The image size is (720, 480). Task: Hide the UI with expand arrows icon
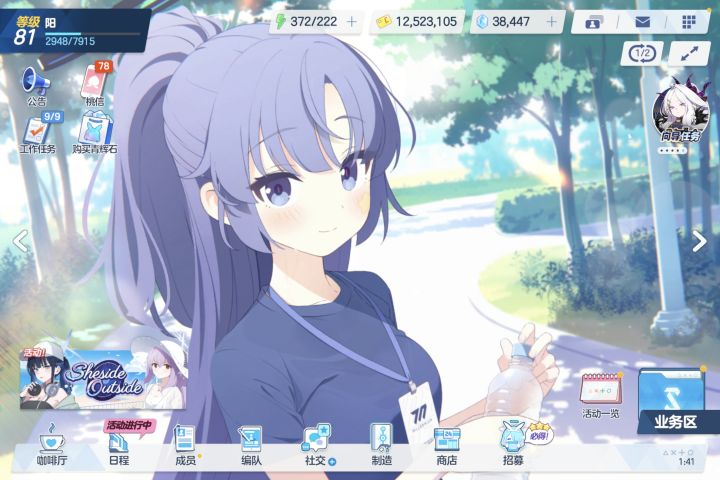click(x=689, y=54)
